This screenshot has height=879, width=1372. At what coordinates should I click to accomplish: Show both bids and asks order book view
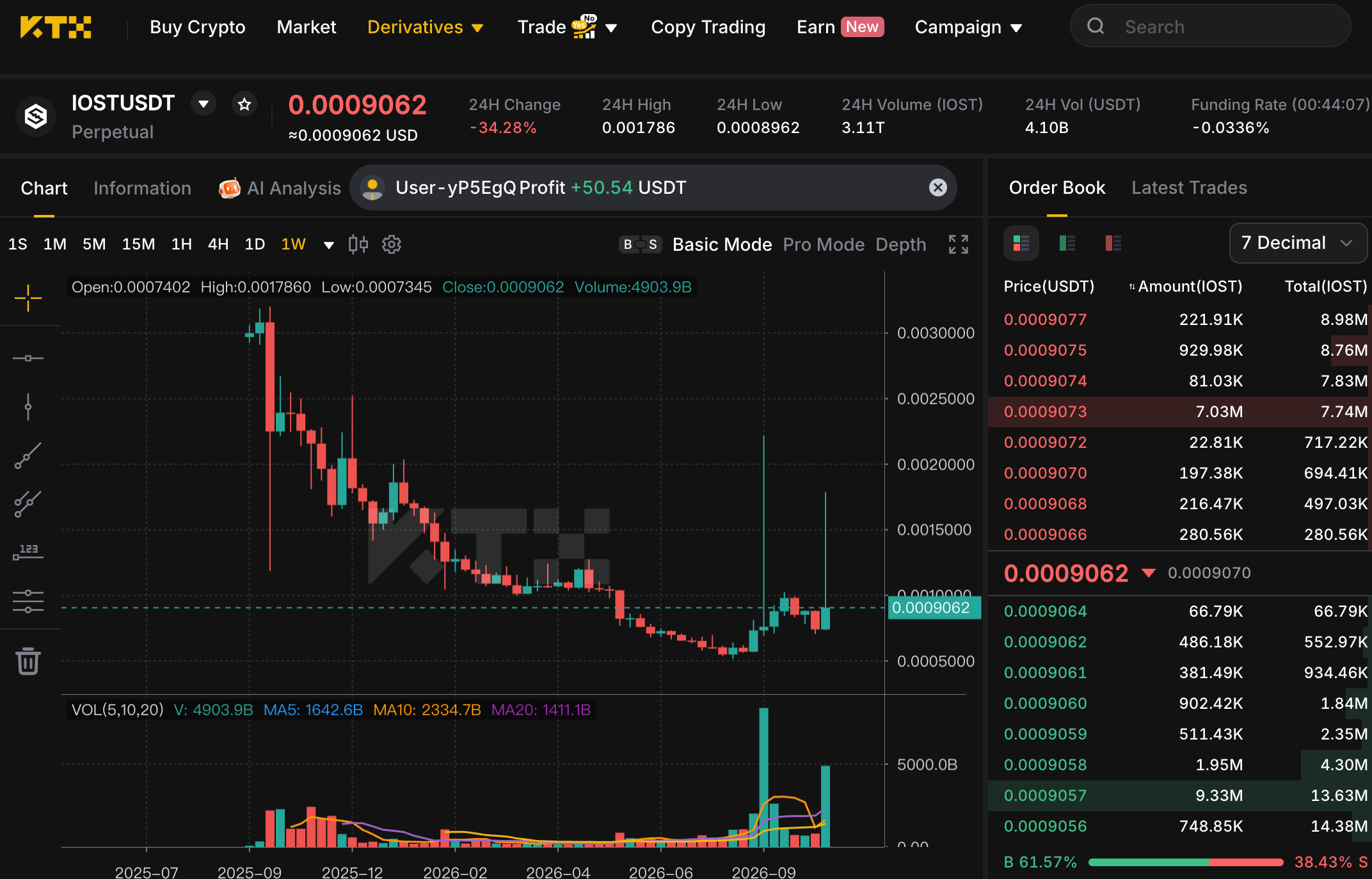(x=1021, y=243)
